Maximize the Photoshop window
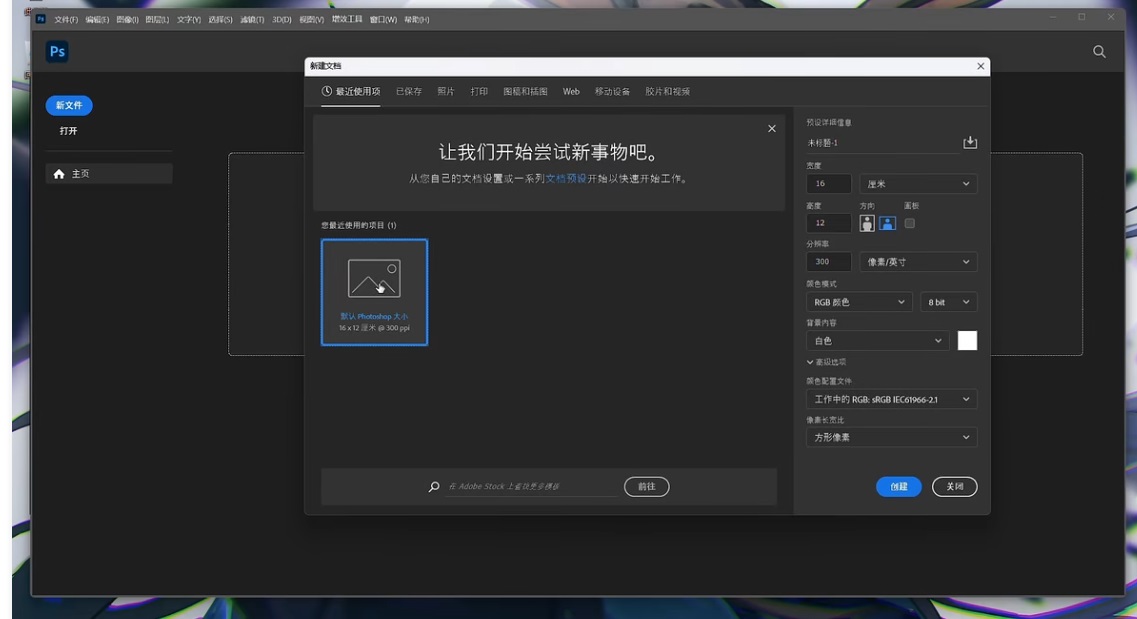Screen dimensions: 1137x619 1081,17
